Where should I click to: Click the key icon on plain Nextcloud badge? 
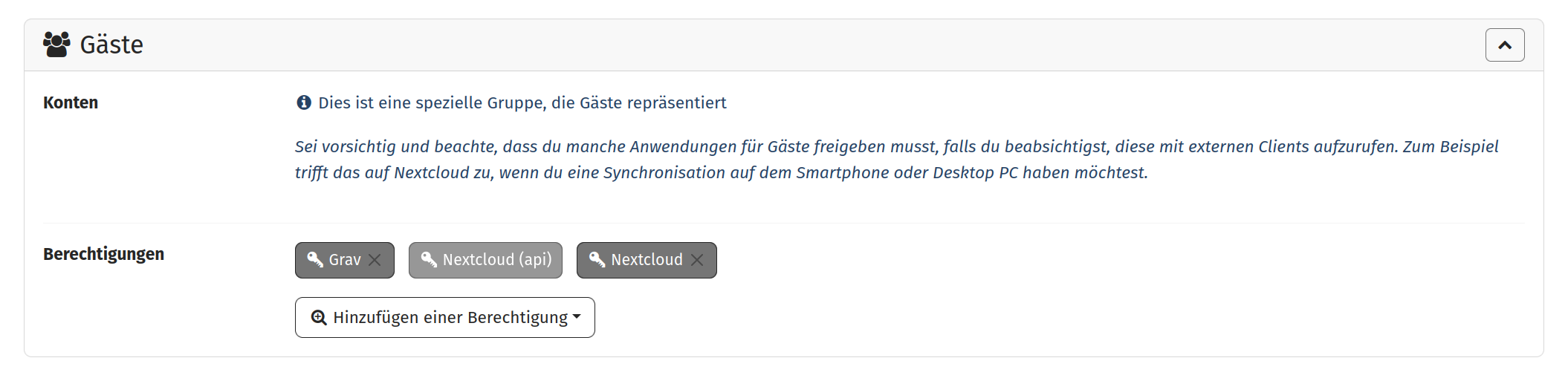(597, 260)
